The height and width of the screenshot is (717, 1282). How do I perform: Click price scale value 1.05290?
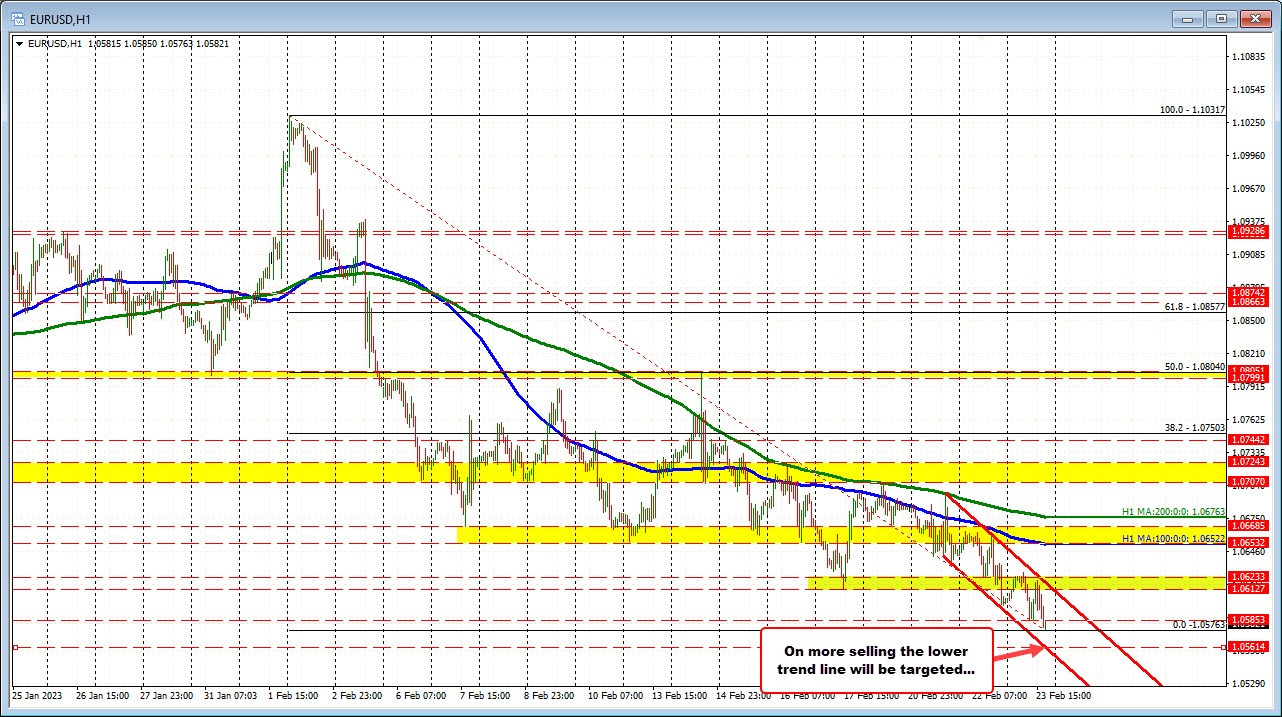pos(1251,684)
